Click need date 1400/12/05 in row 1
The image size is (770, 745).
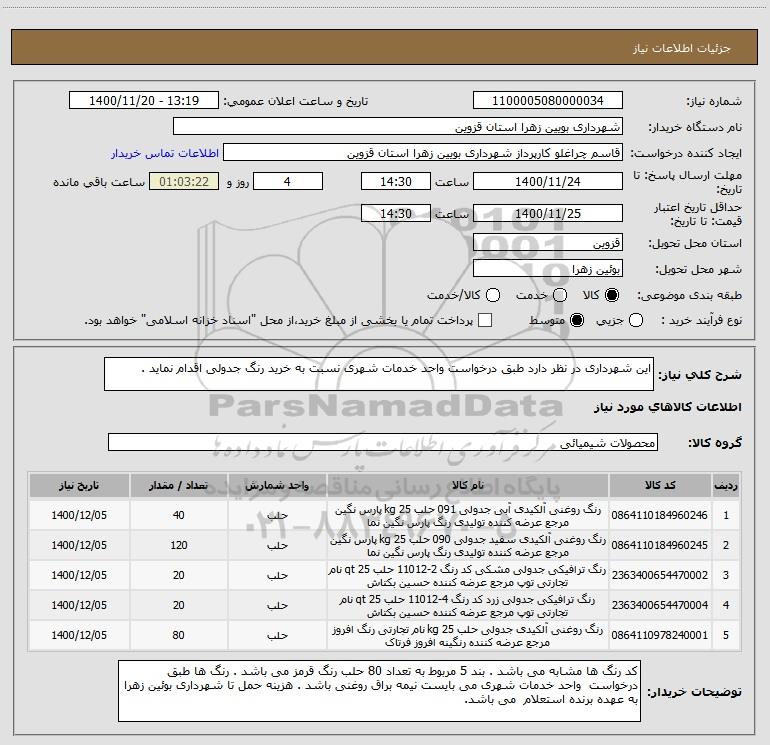[x=79, y=515]
